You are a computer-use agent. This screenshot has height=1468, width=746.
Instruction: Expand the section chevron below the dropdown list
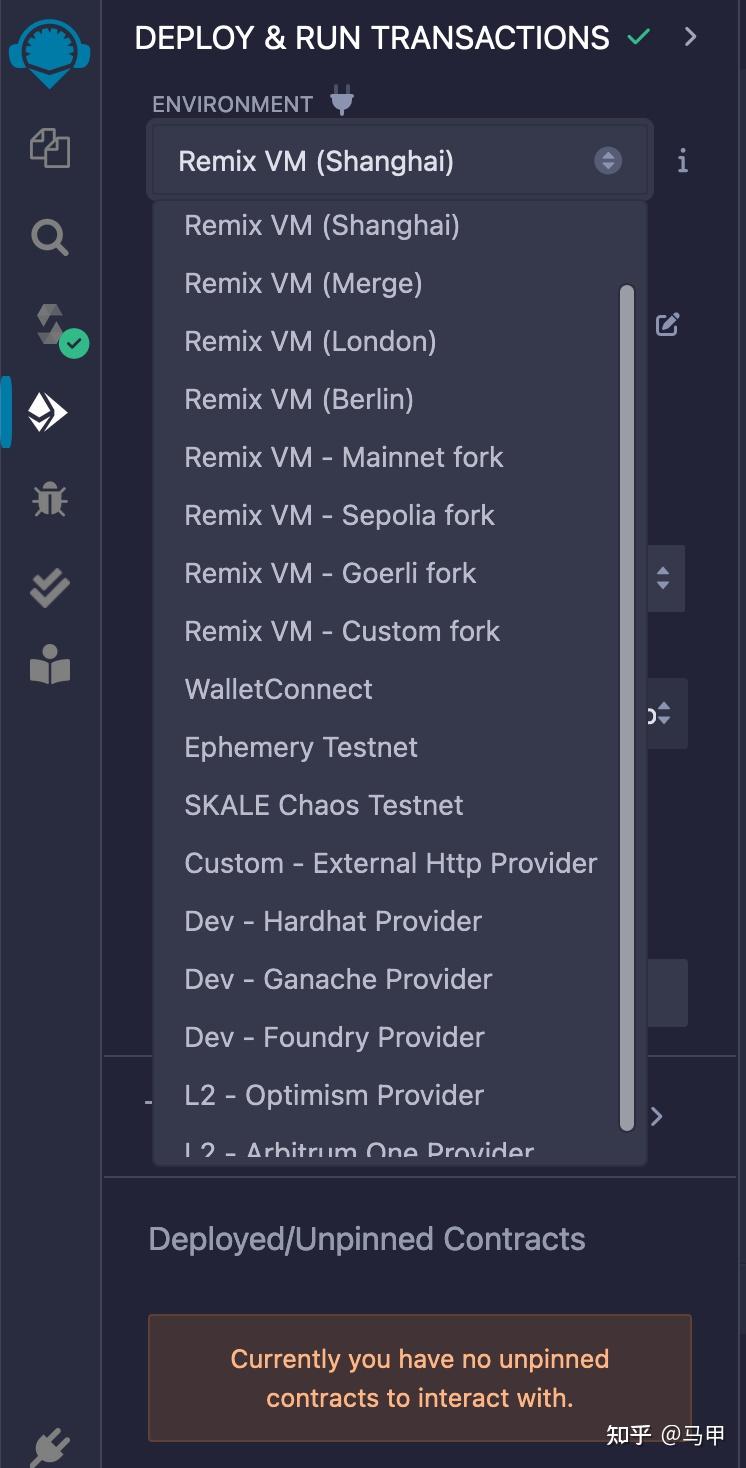657,1116
